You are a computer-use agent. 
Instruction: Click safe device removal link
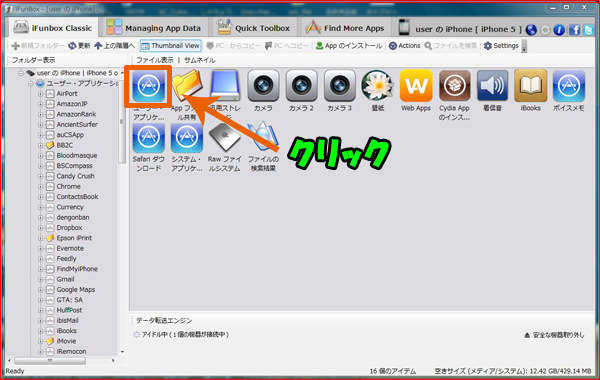(554, 335)
